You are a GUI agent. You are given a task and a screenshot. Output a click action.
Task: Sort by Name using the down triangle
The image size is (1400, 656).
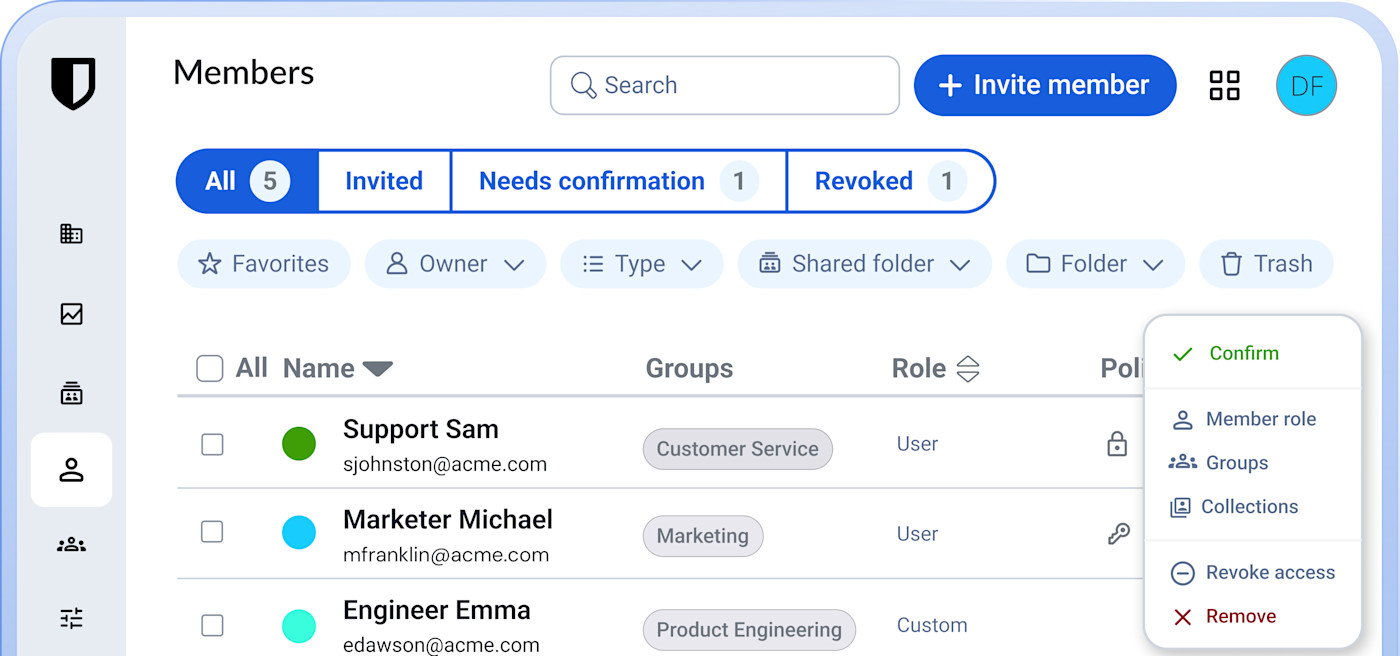click(x=377, y=369)
